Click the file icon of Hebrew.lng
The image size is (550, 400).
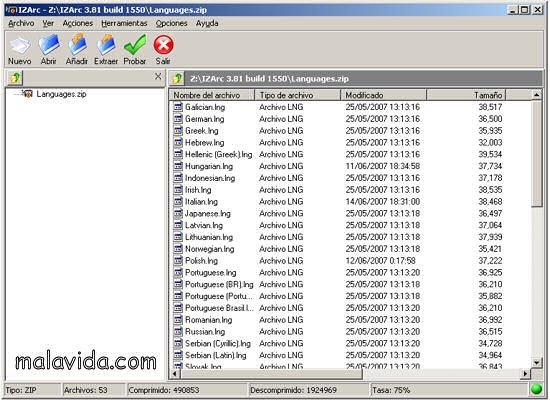coord(178,142)
